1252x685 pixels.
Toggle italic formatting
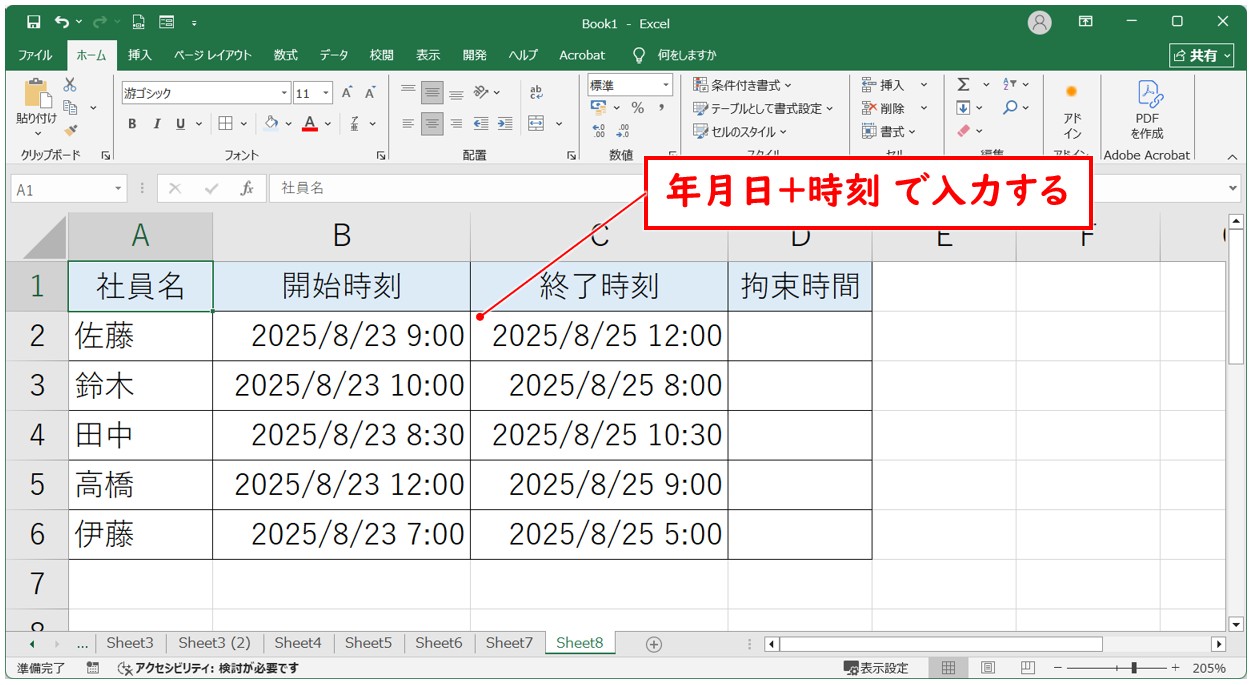(156, 124)
